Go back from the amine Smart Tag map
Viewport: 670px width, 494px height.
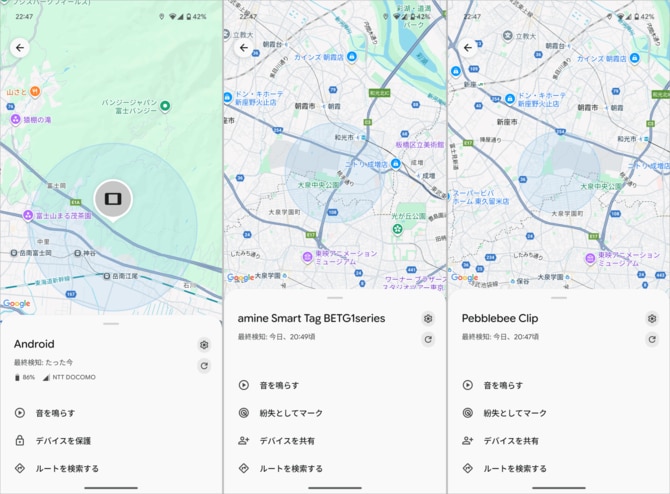244,48
